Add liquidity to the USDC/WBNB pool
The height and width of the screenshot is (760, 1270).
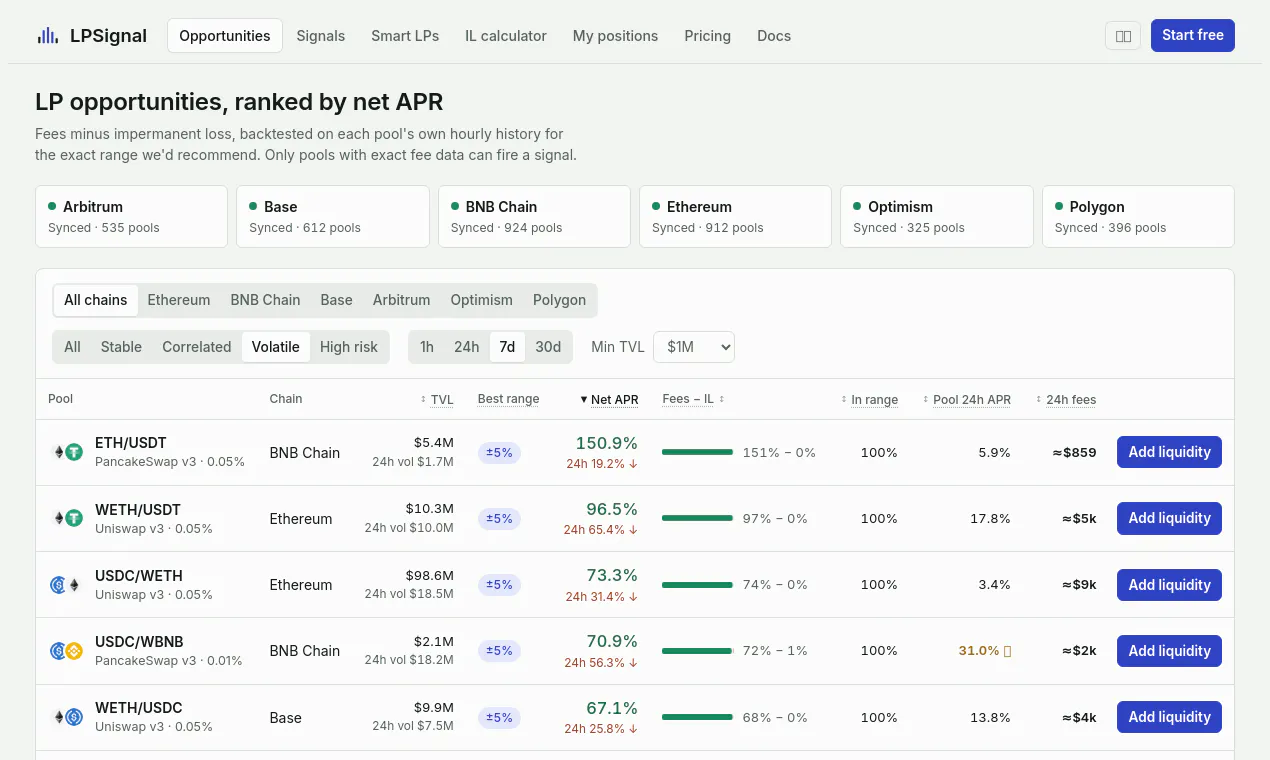[x=1169, y=651]
